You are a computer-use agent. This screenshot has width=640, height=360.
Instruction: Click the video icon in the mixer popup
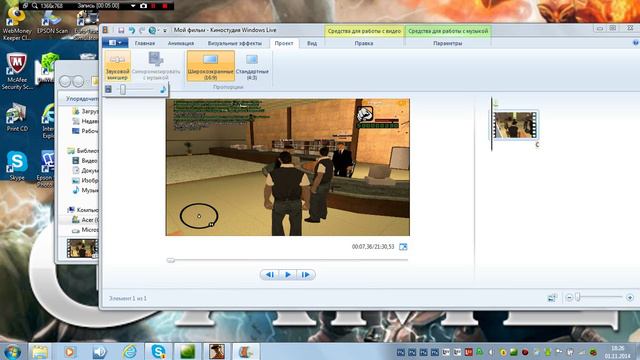pyautogui.click(x=108, y=89)
